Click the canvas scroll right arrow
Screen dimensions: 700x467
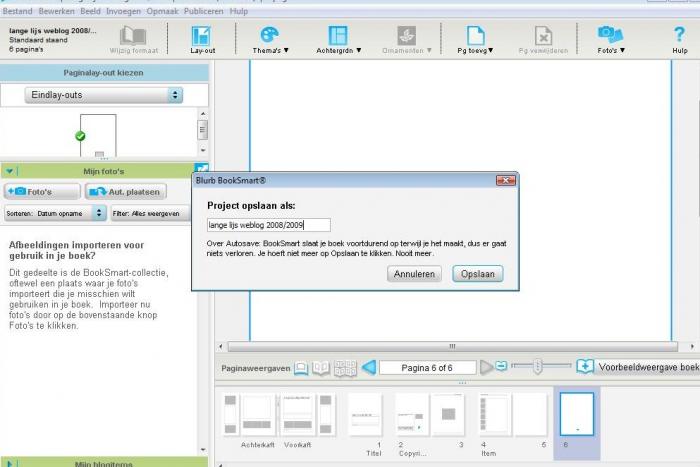tap(692, 346)
